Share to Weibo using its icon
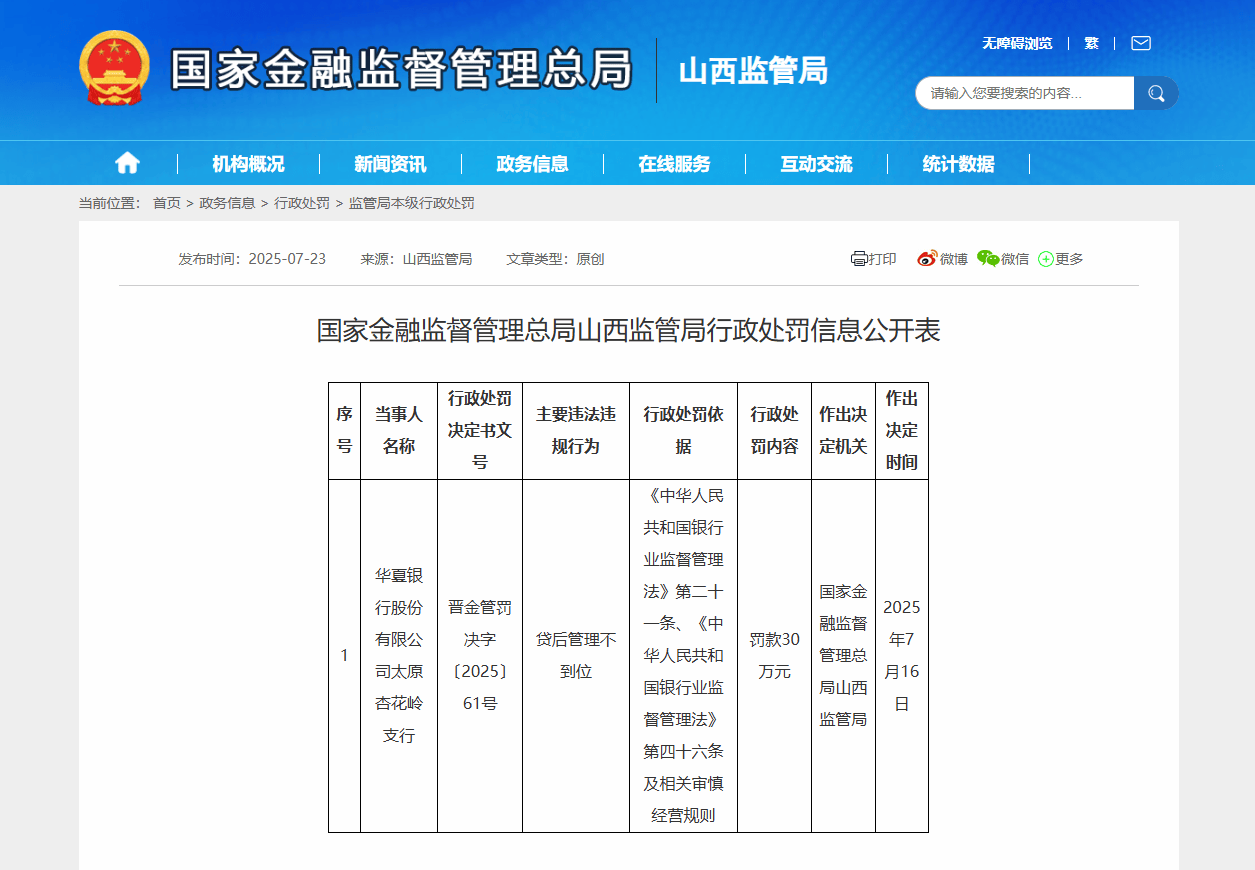Screen dimensions: 1255x870 [927, 259]
